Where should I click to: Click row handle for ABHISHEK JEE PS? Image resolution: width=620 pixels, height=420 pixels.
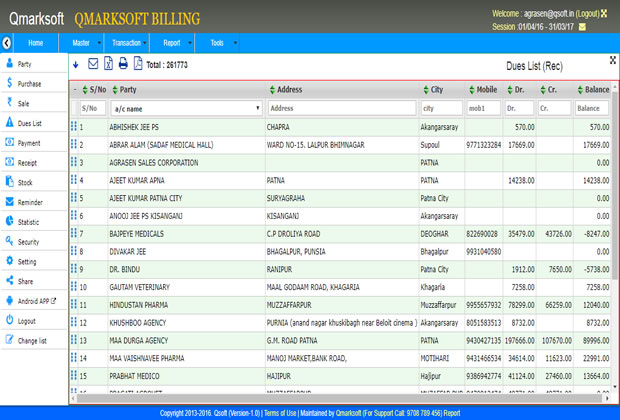coord(74,127)
